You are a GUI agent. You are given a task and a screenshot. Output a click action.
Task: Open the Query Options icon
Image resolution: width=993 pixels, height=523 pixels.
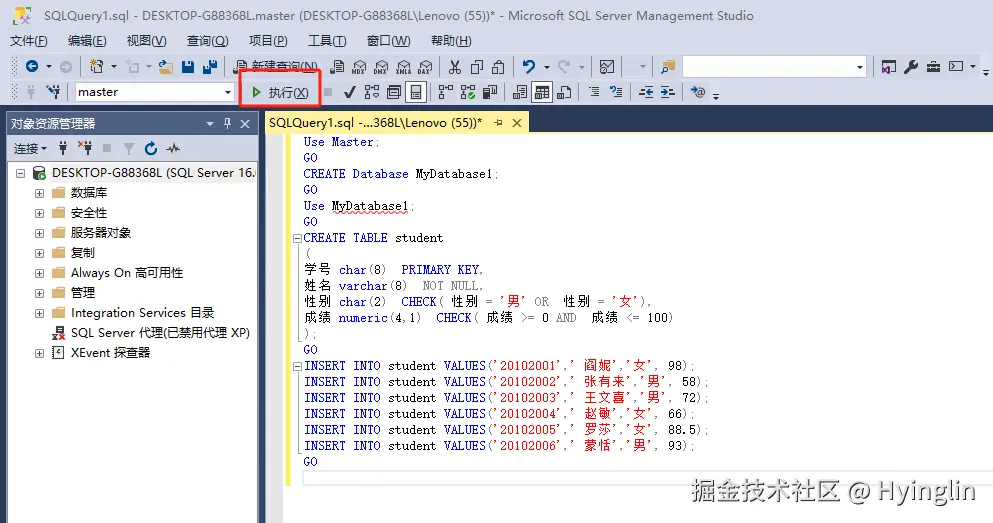(x=394, y=92)
